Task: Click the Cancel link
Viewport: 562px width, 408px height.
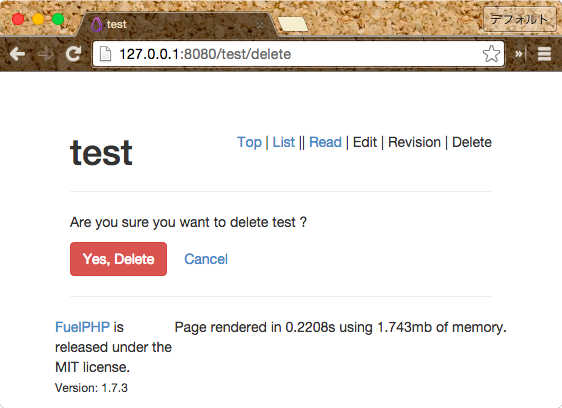Action: click(206, 259)
